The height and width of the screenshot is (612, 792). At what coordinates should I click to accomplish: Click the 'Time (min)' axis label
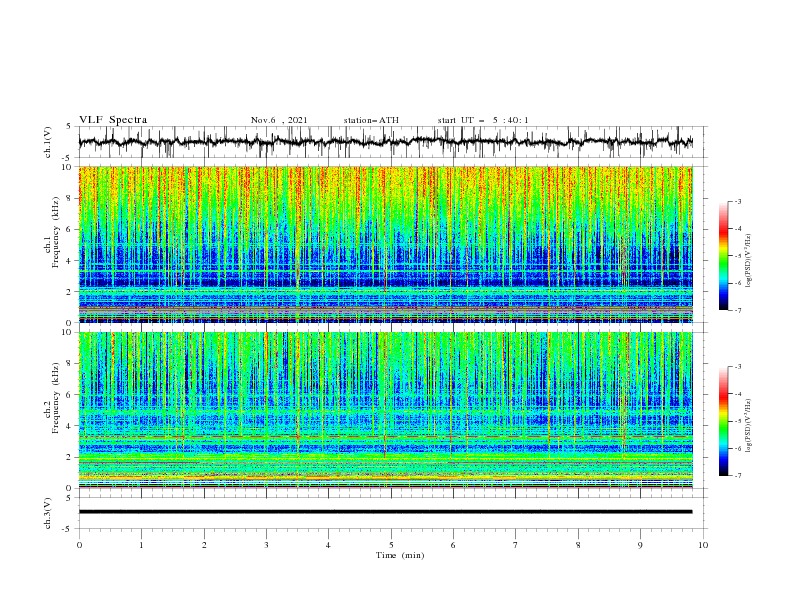coord(400,555)
